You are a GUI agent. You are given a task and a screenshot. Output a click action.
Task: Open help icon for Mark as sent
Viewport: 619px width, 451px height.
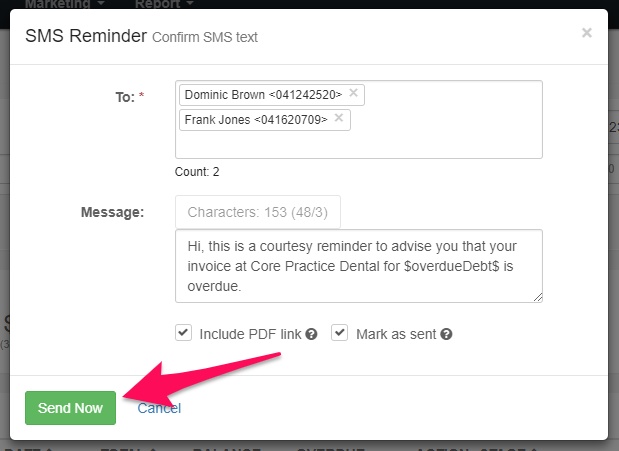[x=446, y=334]
